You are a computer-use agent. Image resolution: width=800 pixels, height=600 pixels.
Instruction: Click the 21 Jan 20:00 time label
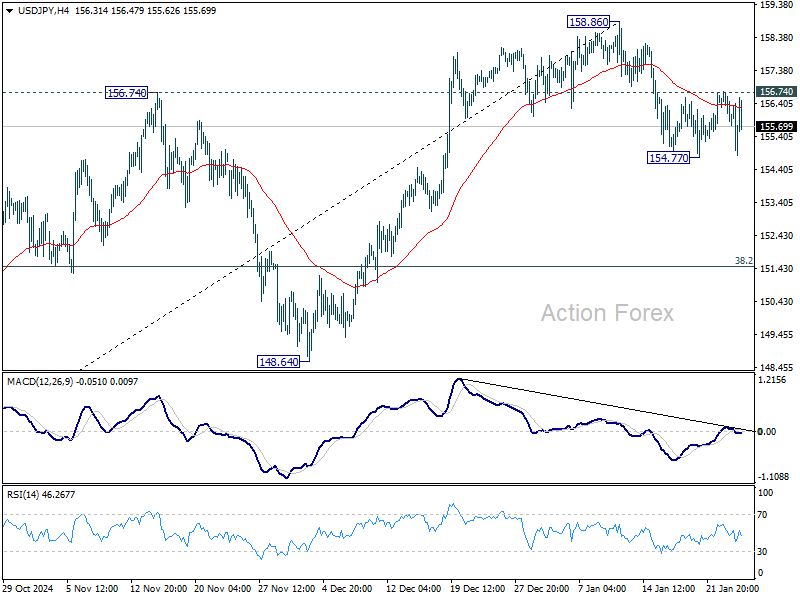[733, 588]
